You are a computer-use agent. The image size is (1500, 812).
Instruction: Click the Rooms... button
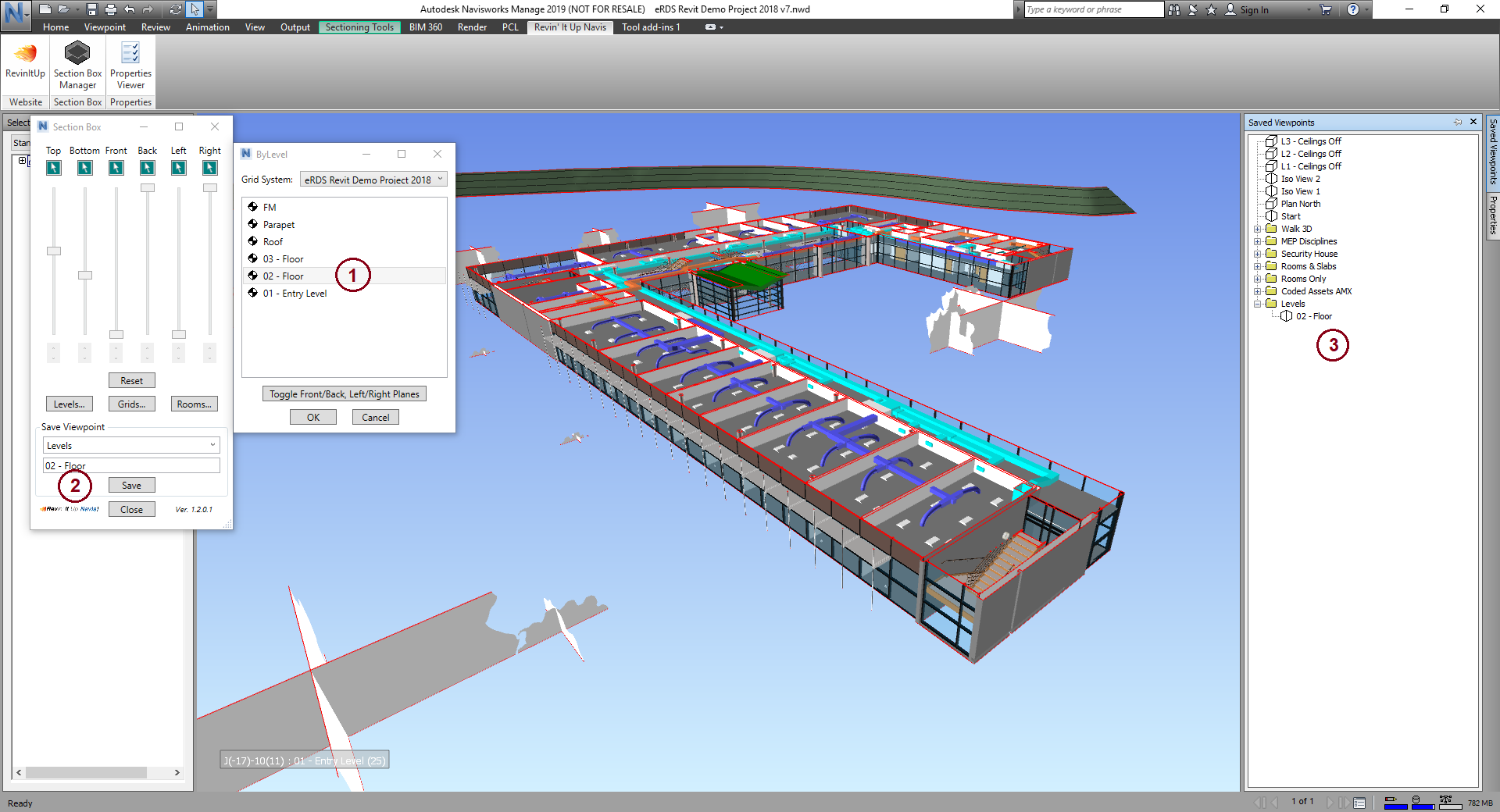tap(194, 404)
